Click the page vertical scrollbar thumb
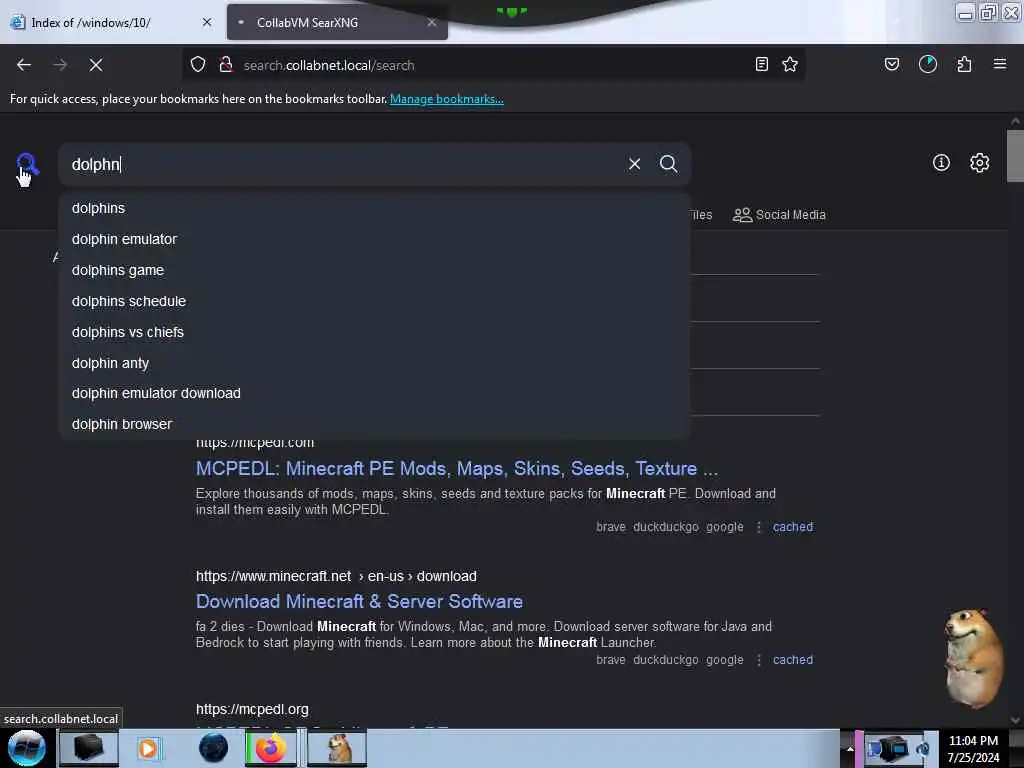This screenshot has width=1024, height=768. (1015, 155)
